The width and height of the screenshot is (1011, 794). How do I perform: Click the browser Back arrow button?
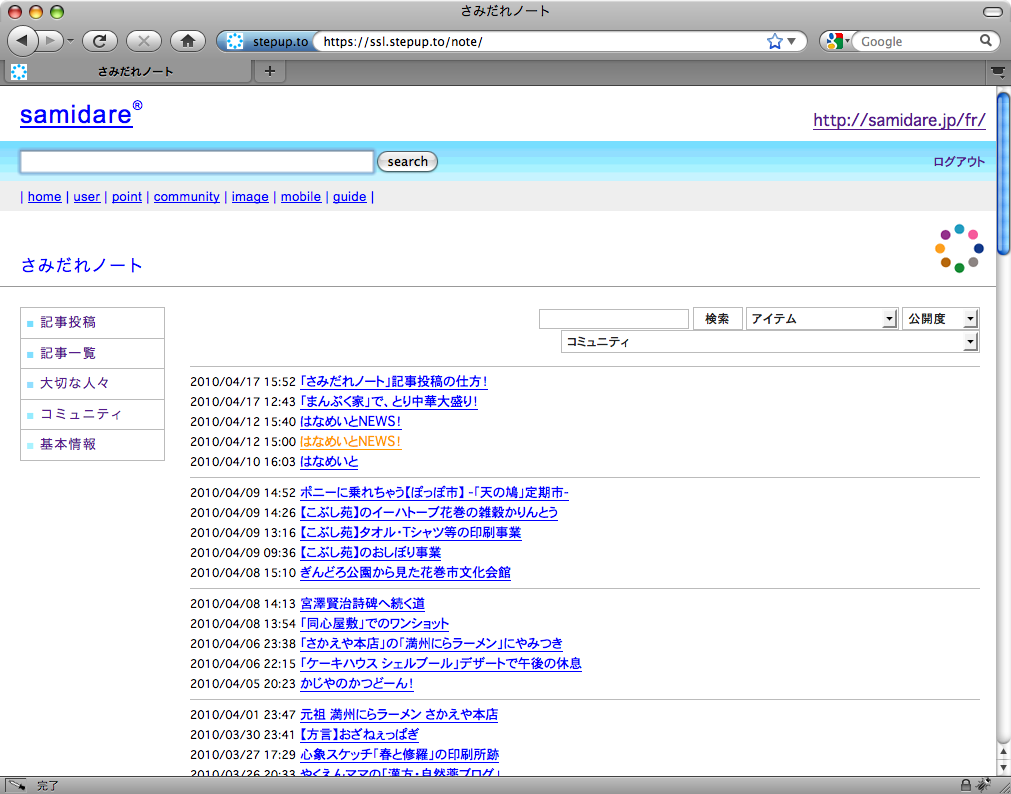pyautogui.click(x=24, y=41)
